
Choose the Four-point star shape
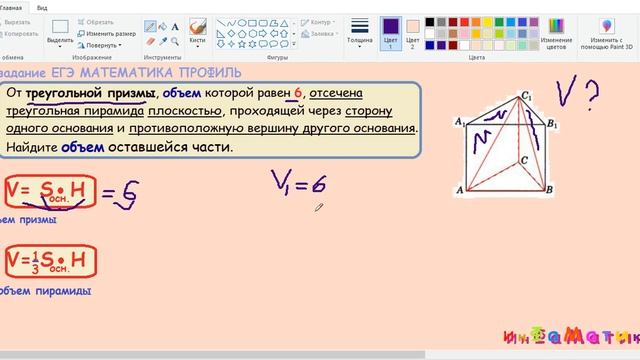[231, 44]
